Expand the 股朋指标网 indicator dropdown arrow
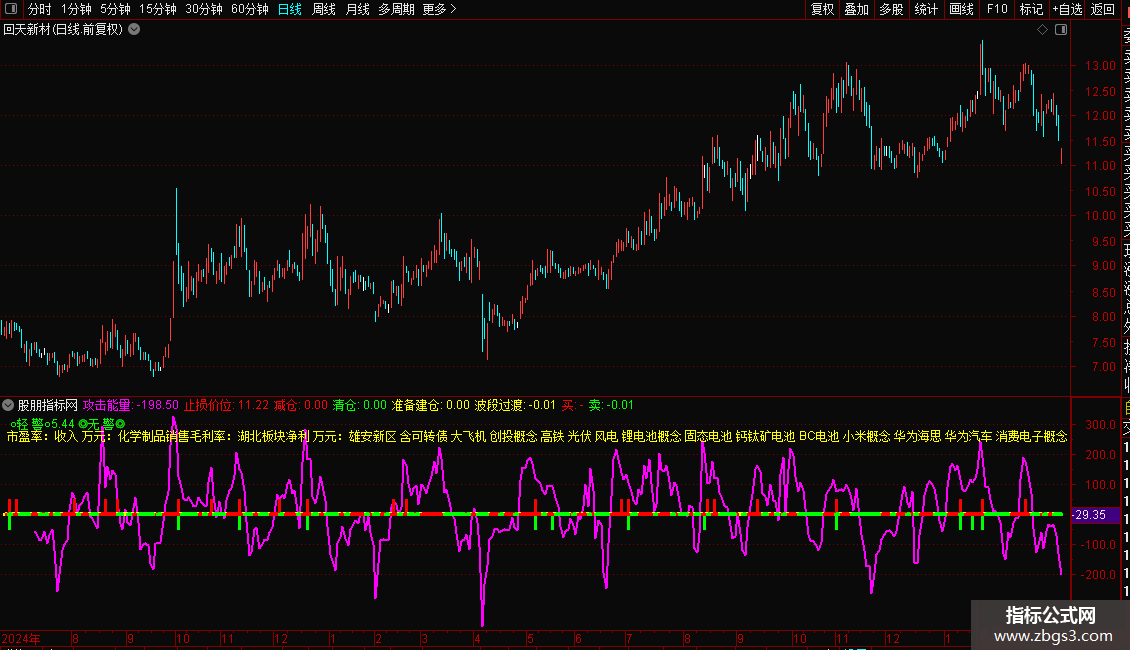This screenshot has height=650, width=1130. pos(9,405)
